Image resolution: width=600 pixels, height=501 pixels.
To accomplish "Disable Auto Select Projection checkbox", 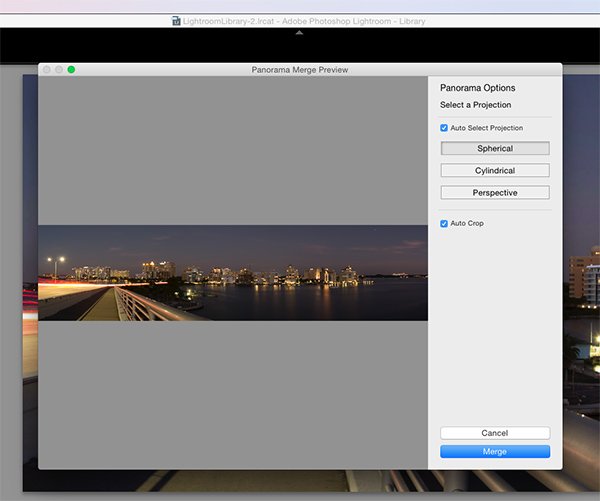I will (444, 128).
